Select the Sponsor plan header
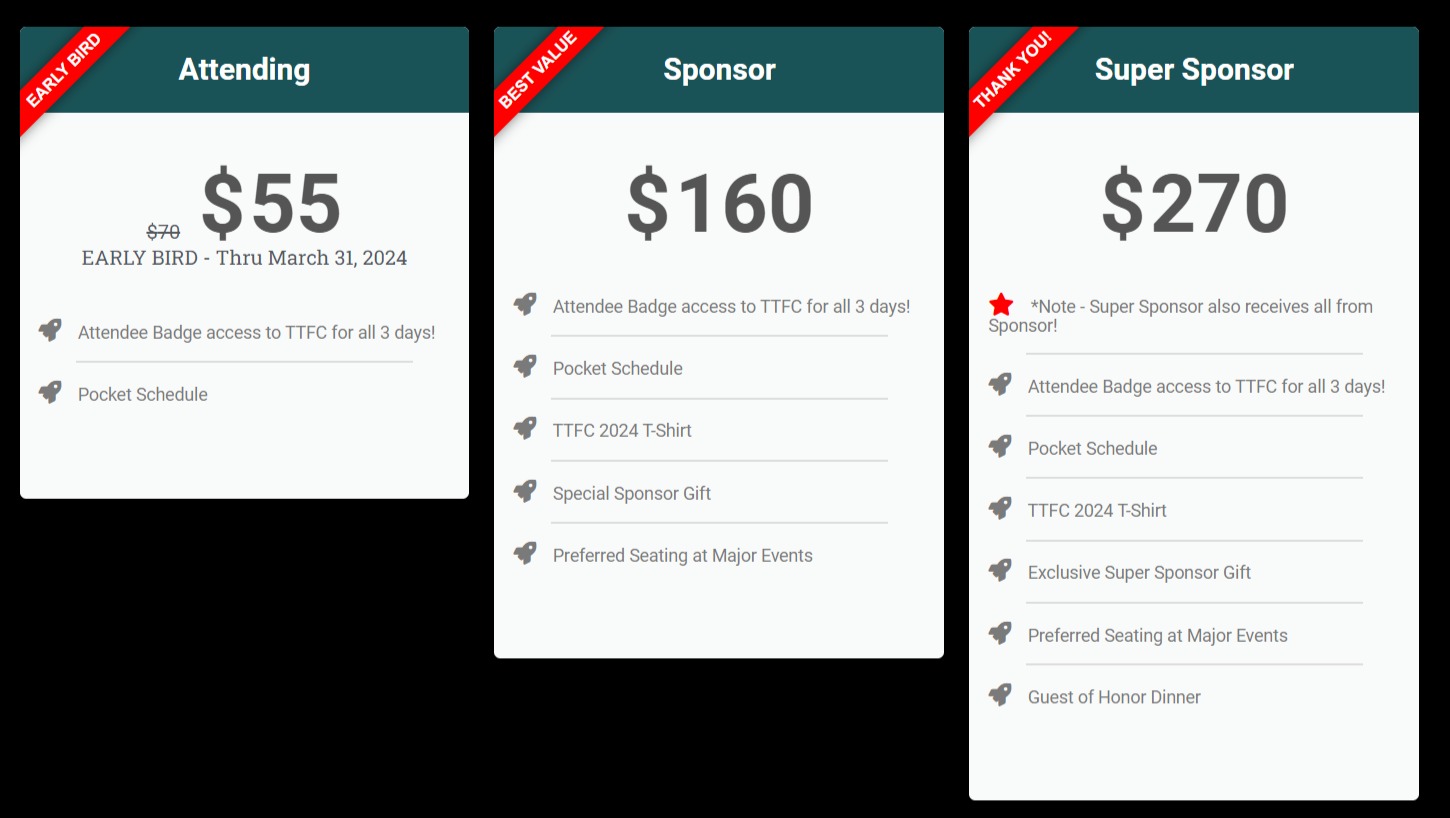This screenshot has width=1450, height=818. pos(719,69)
